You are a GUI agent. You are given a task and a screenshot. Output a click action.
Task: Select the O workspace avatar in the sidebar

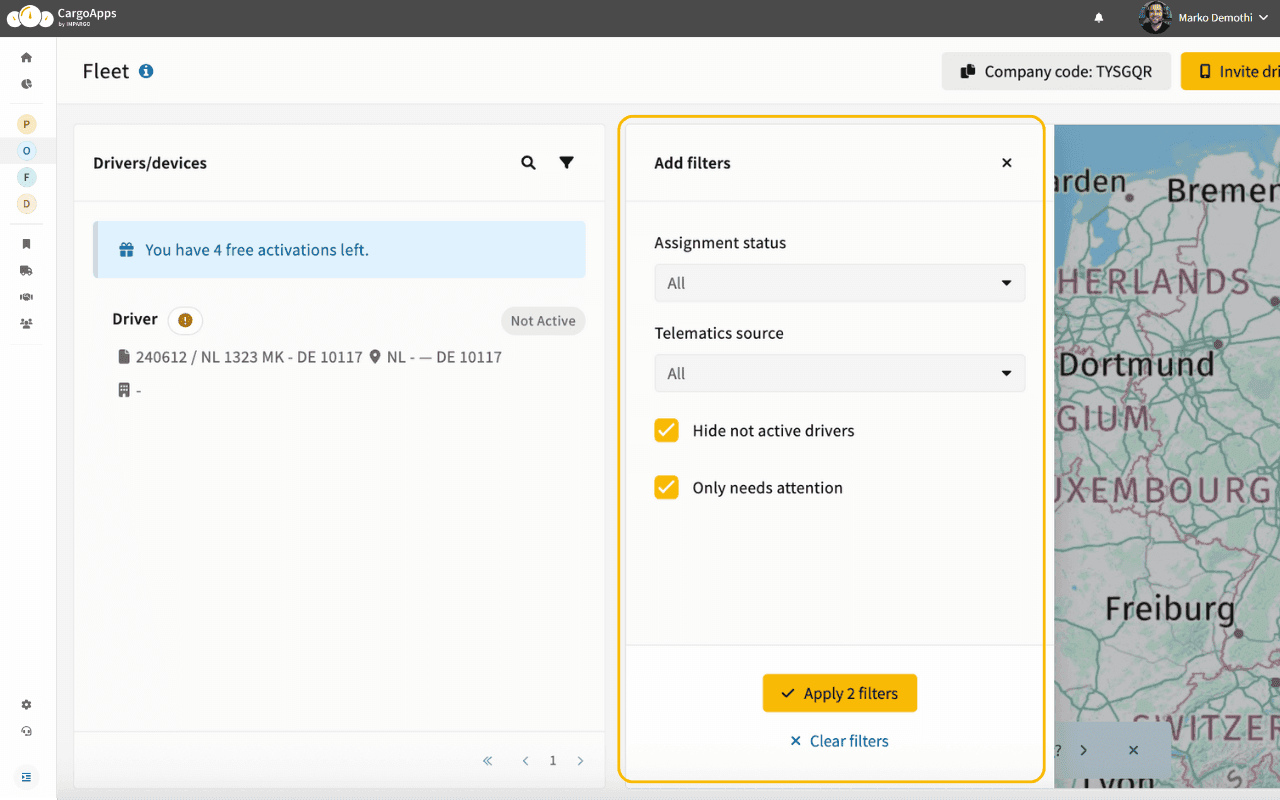click(26, 150)
